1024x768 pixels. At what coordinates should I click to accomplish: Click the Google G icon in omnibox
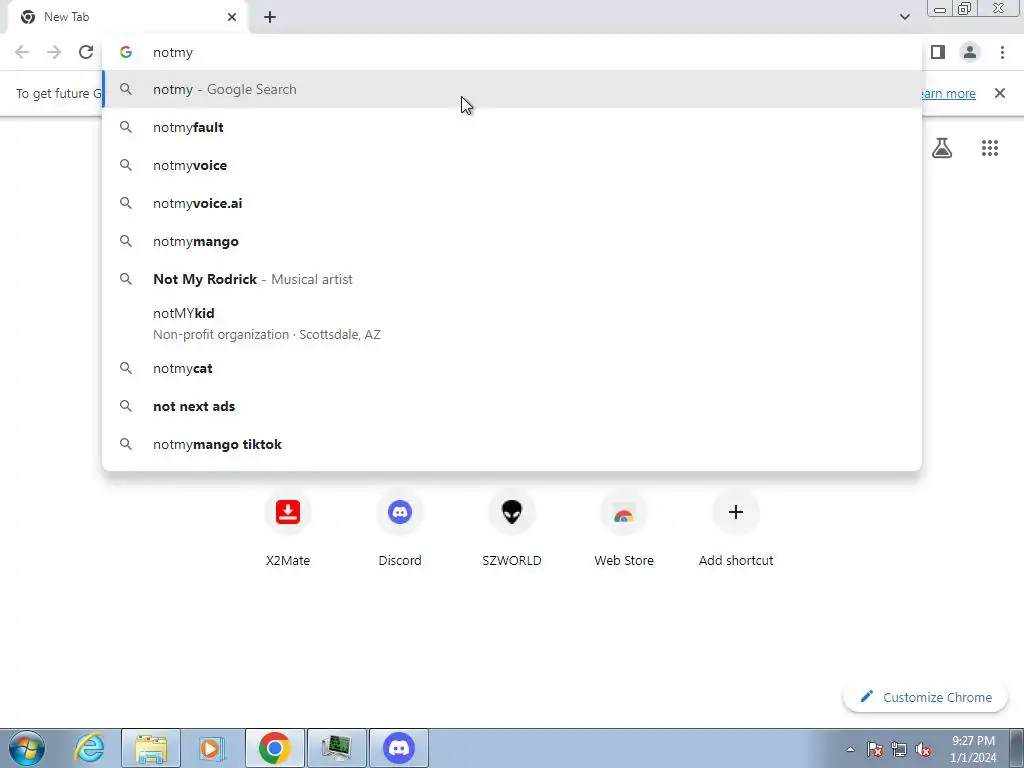point(126,52)
